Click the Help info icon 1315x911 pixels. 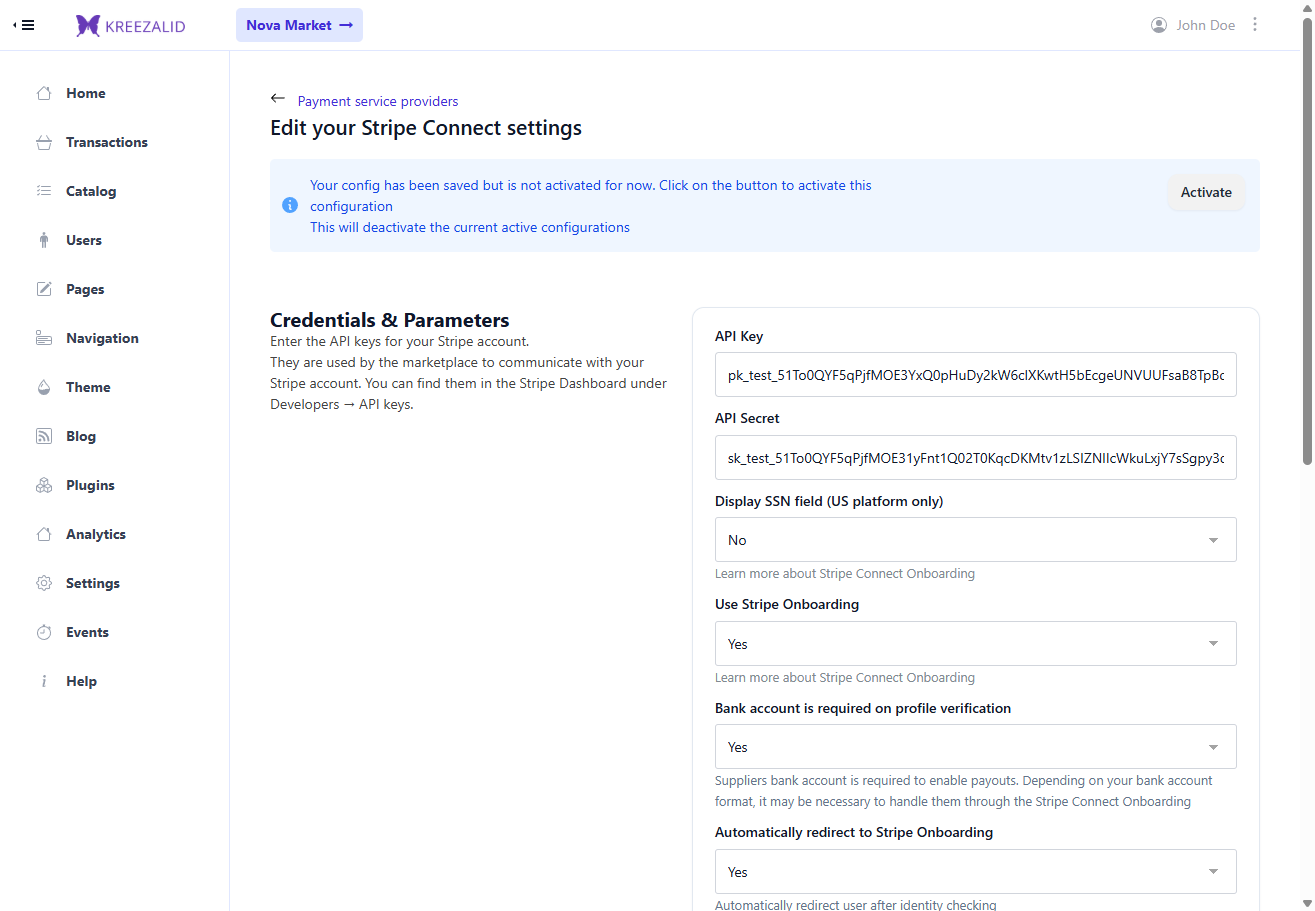(44, 681)
